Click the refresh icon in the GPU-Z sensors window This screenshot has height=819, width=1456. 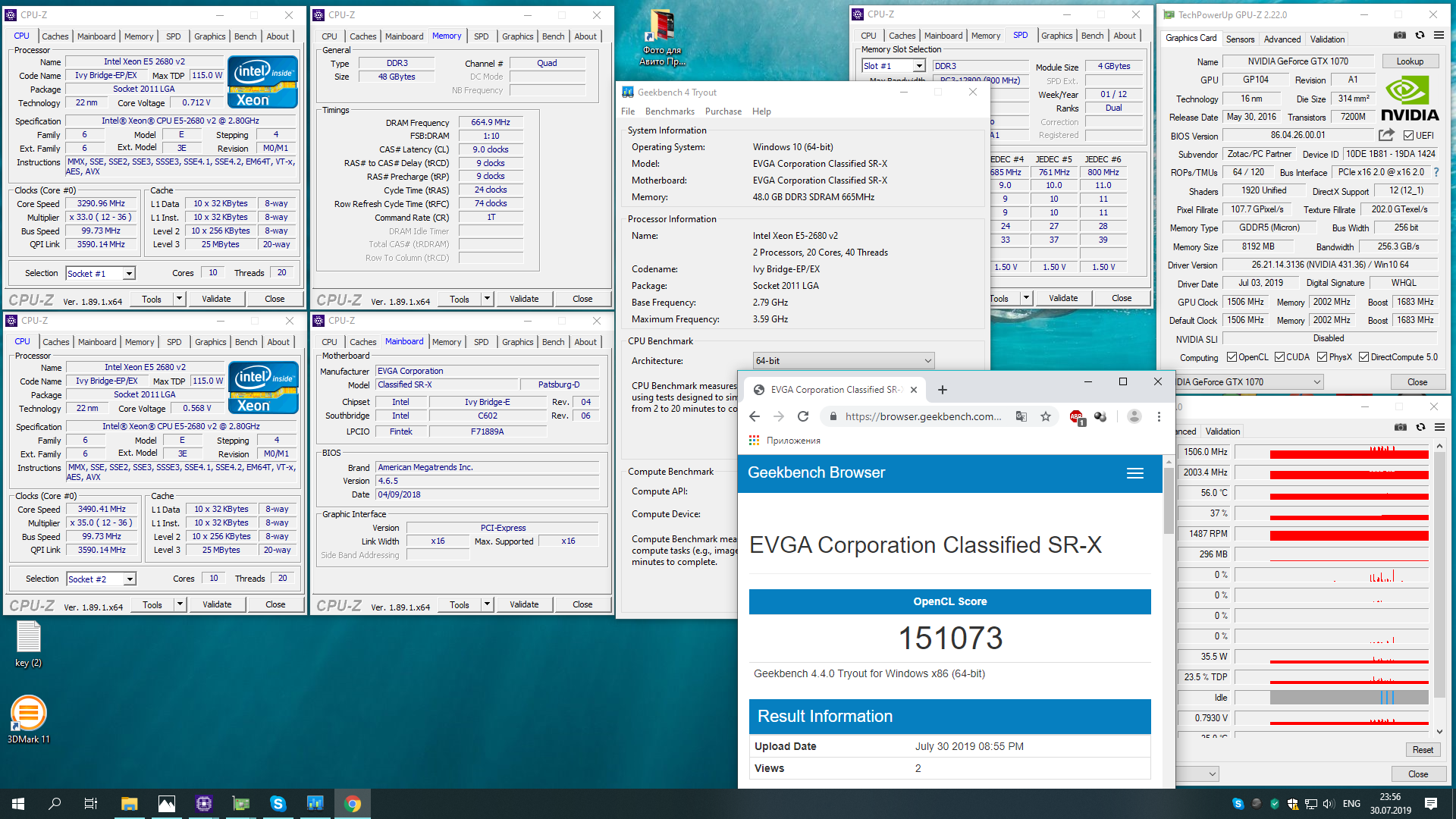pyautogui.click(x=1420, y=427)
